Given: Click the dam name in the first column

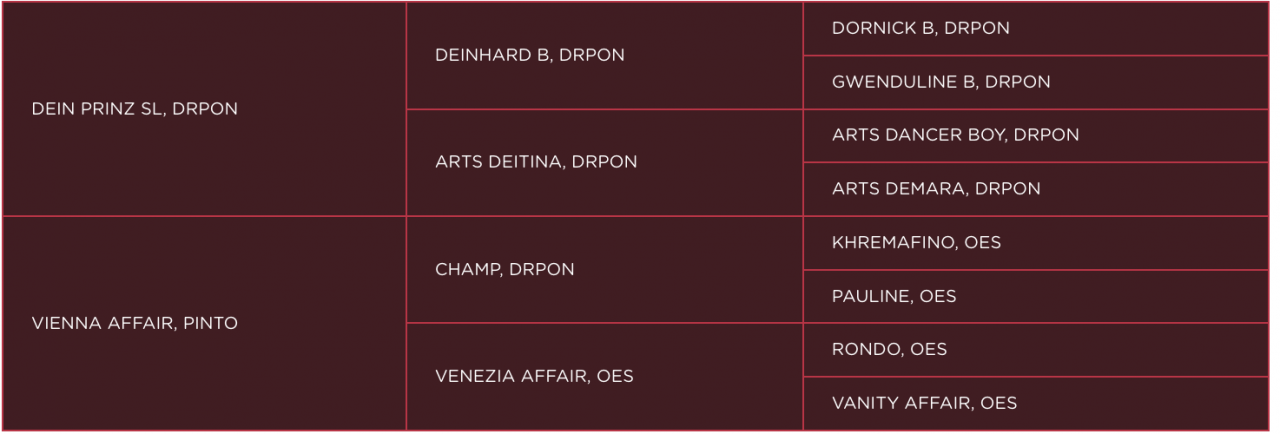Looking at the screenshot, I should click(137, 323).
